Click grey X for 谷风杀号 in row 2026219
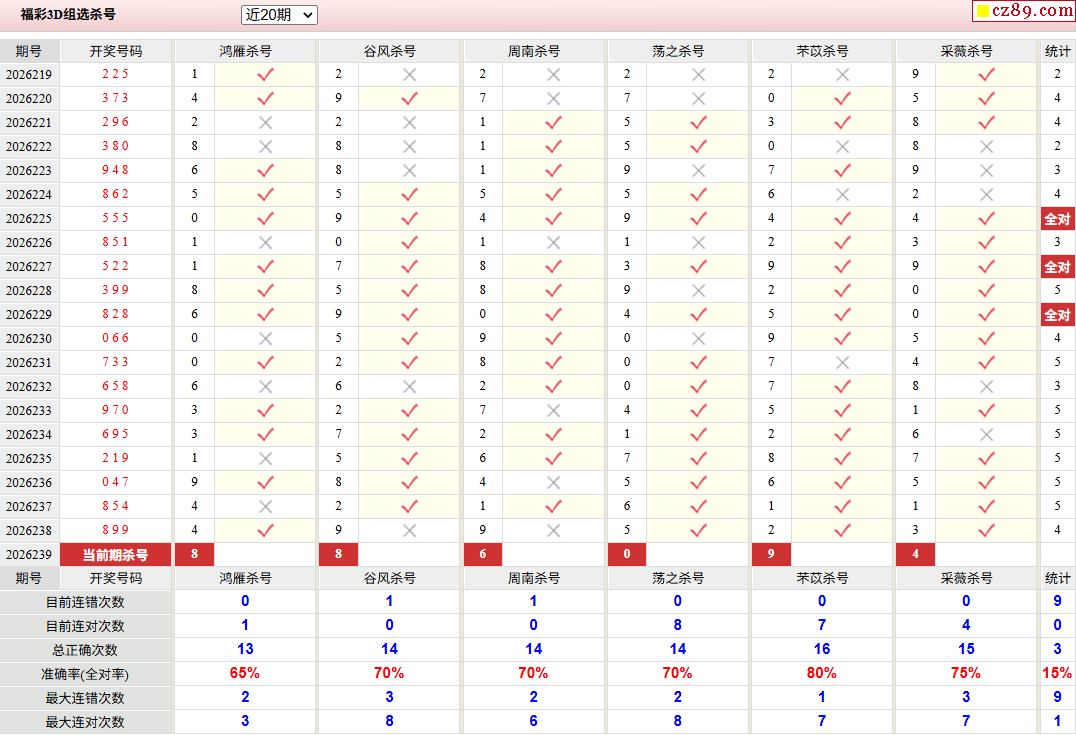 (x=410, y=75)
